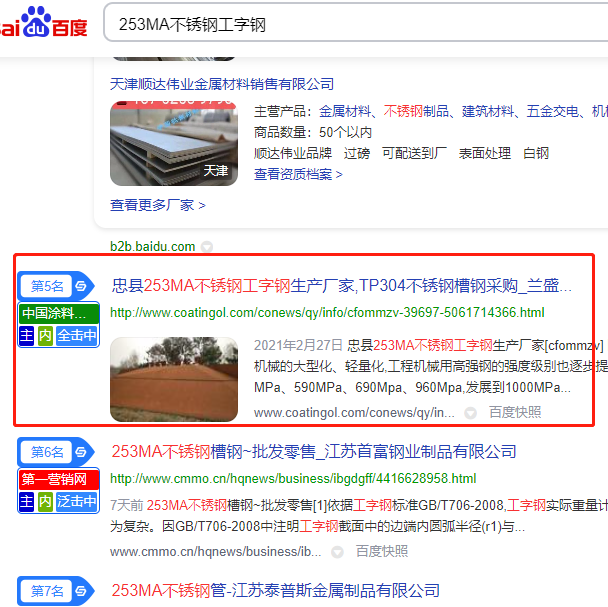This screenshot has width=608, height=607.
Task: Click the search box containing 253MA不锈钢工字钢
Action: pyautogui.click(x=356, y=22)
